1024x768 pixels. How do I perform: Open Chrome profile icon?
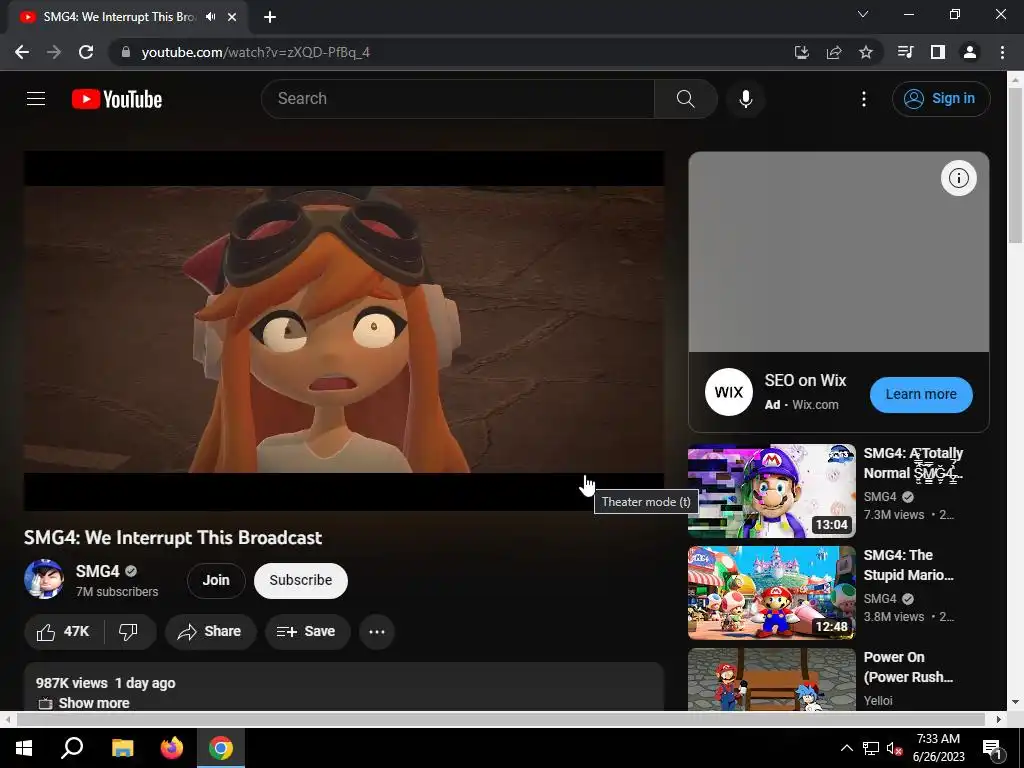[970, 52]
